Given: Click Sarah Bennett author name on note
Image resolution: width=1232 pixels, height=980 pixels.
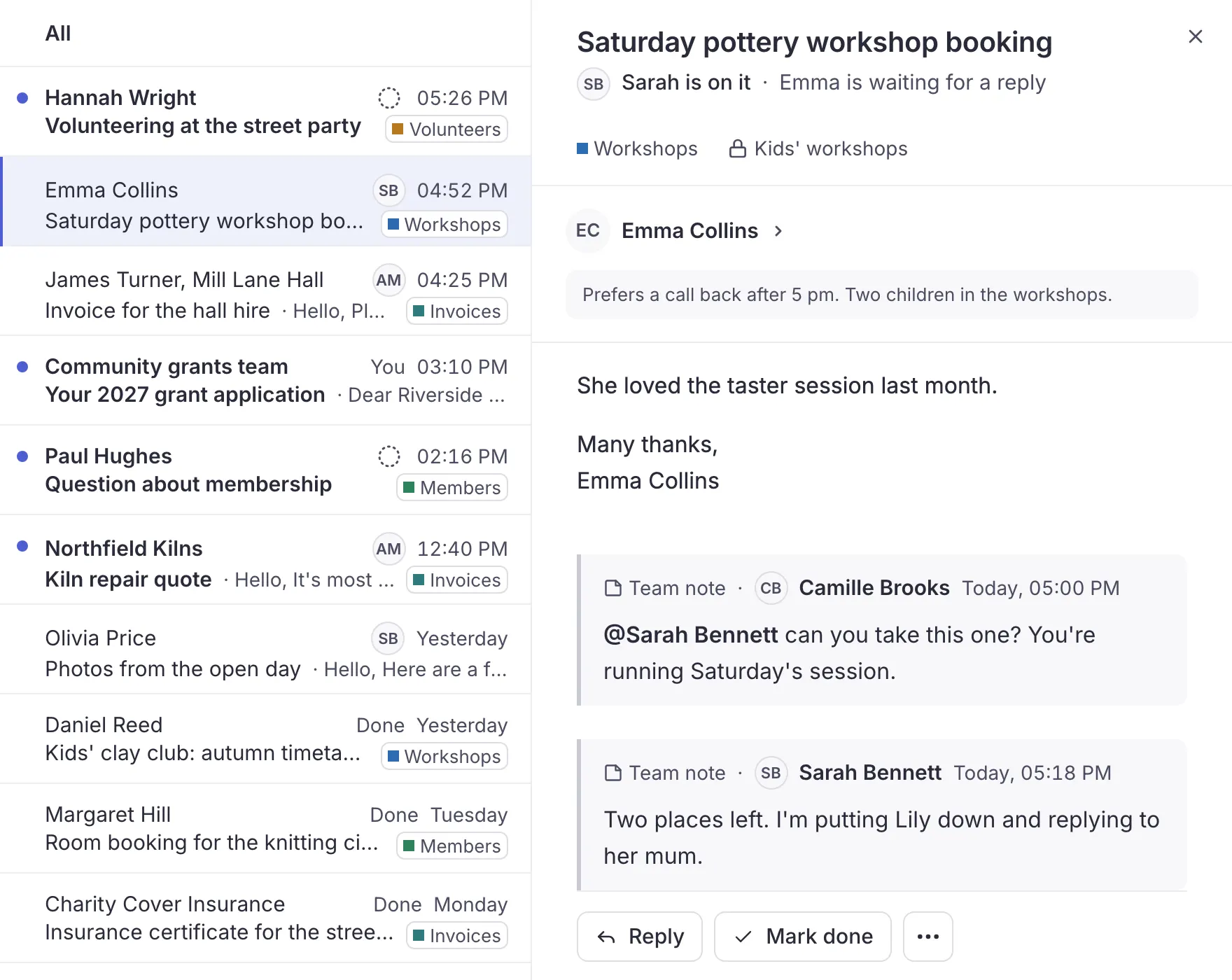Looking at the screenshot, I should 870,773.
